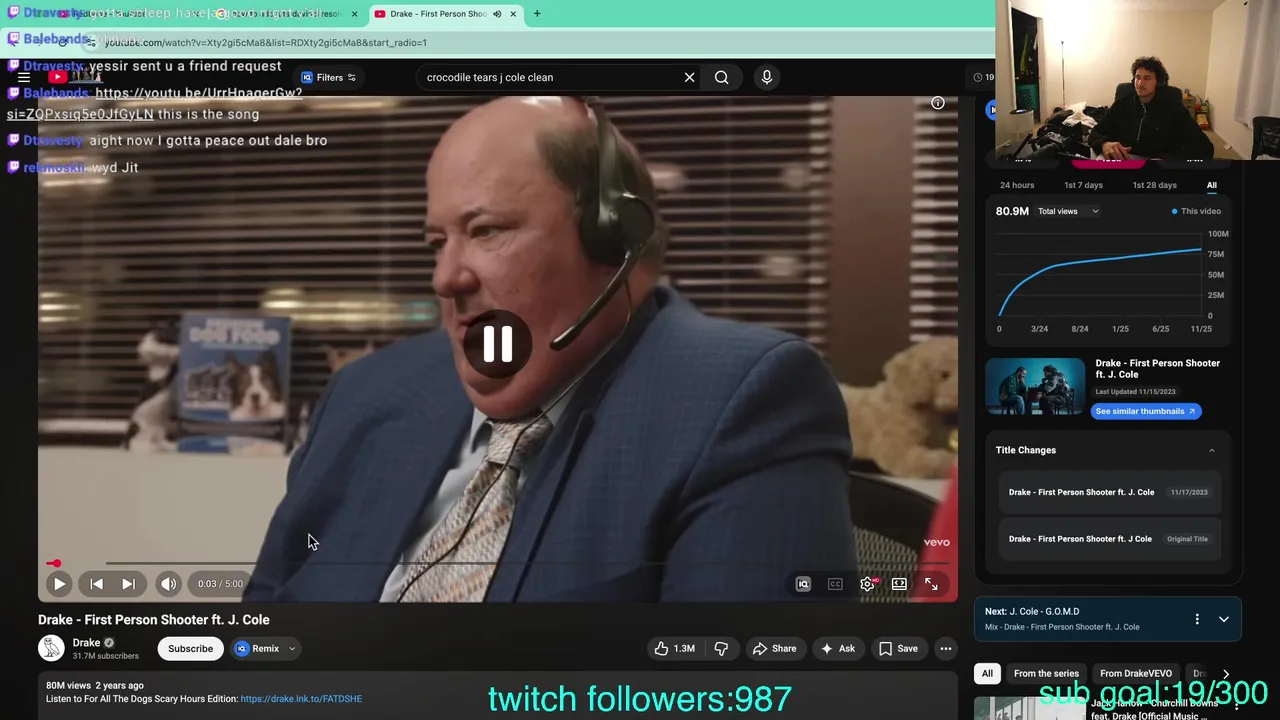Open Total views dropdown
Viewport: 1280px width, 720px height.
pyautogui.click(x=1068, y=211)
